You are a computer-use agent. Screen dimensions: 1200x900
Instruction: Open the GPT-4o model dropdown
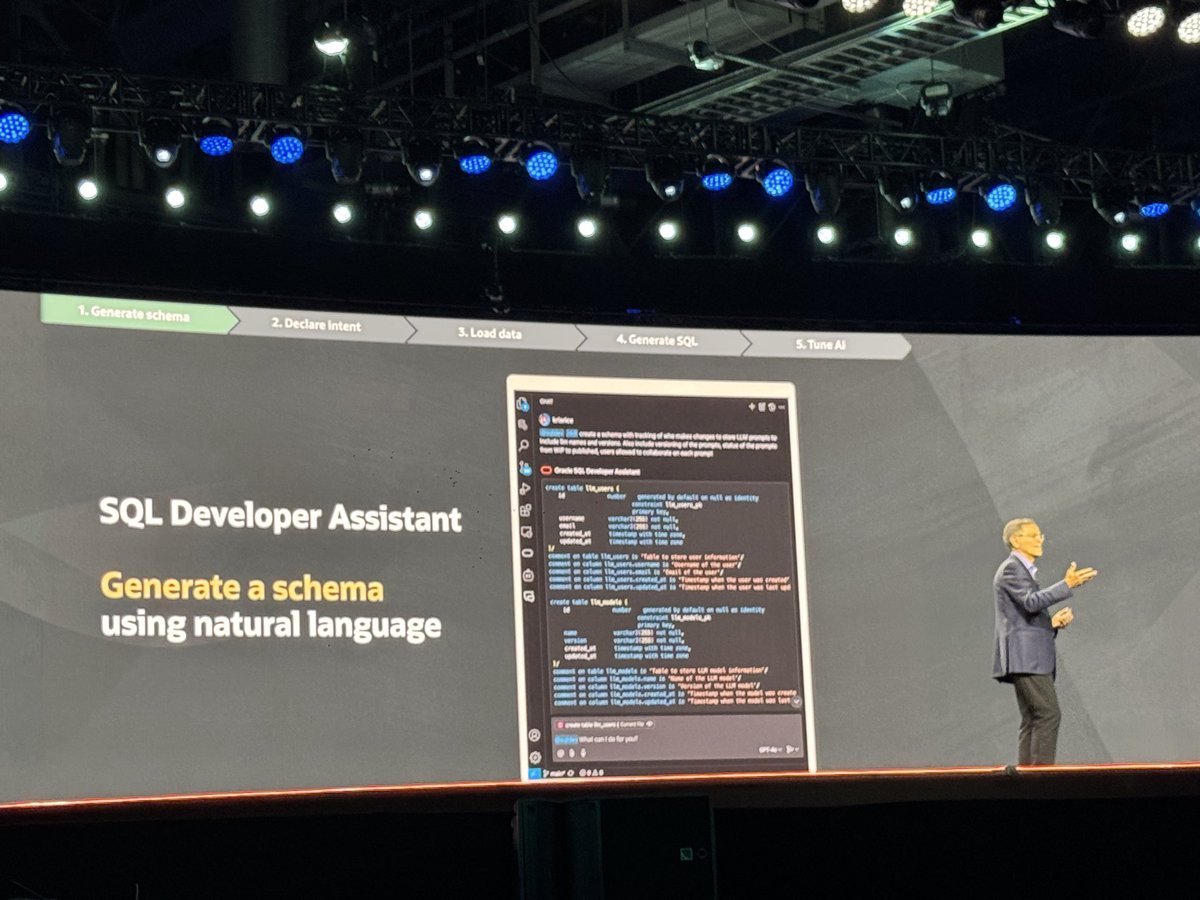(770, 749)
